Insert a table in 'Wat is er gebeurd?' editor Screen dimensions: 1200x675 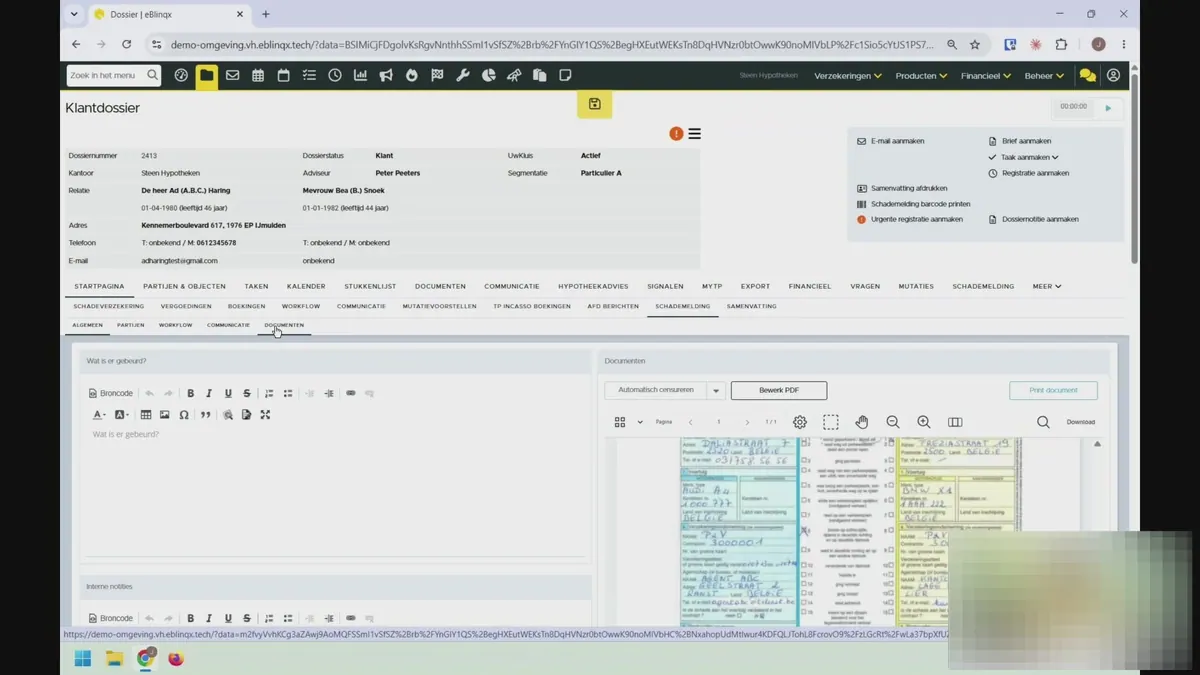[146, 415]
